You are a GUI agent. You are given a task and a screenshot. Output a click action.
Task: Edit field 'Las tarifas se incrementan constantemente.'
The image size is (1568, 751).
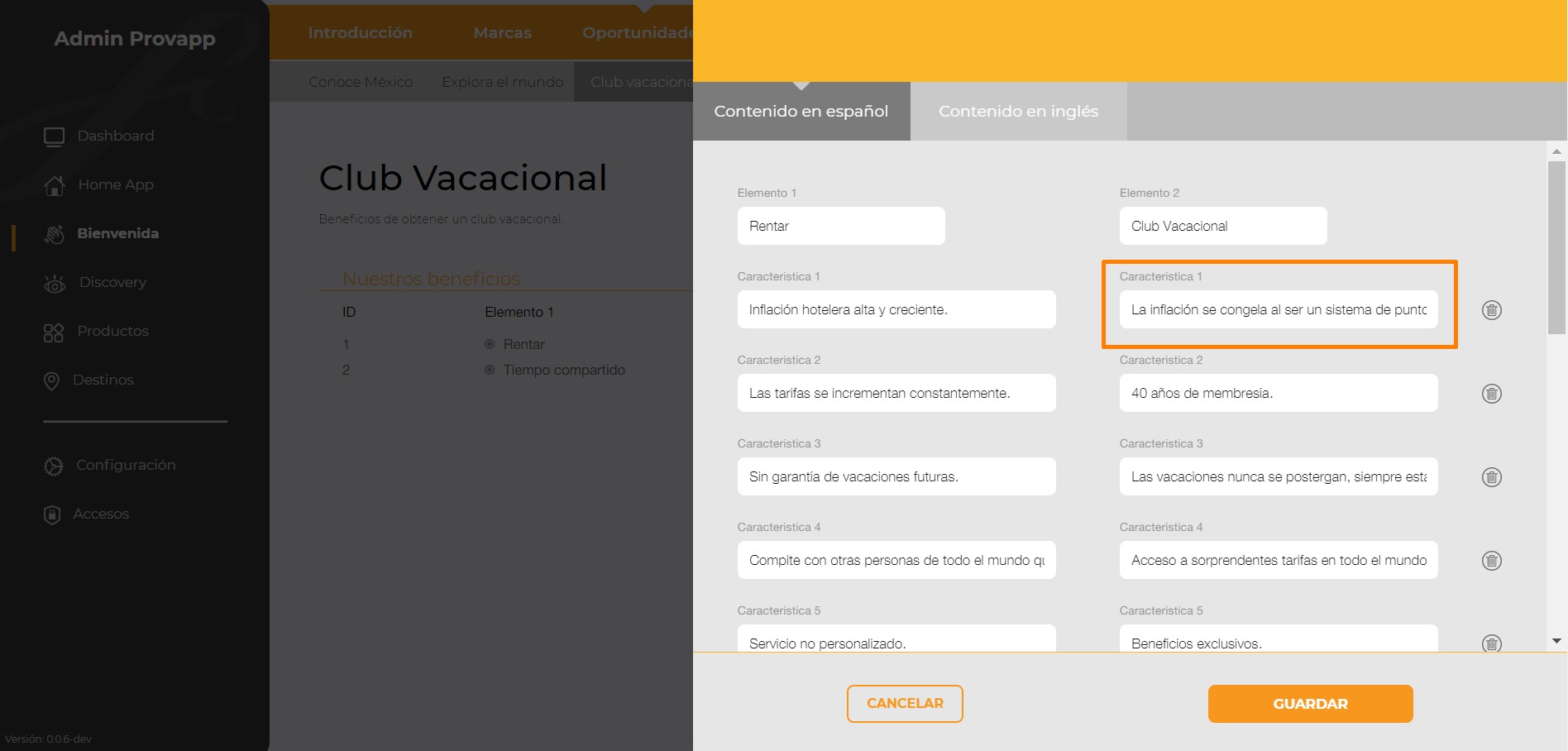896,393
